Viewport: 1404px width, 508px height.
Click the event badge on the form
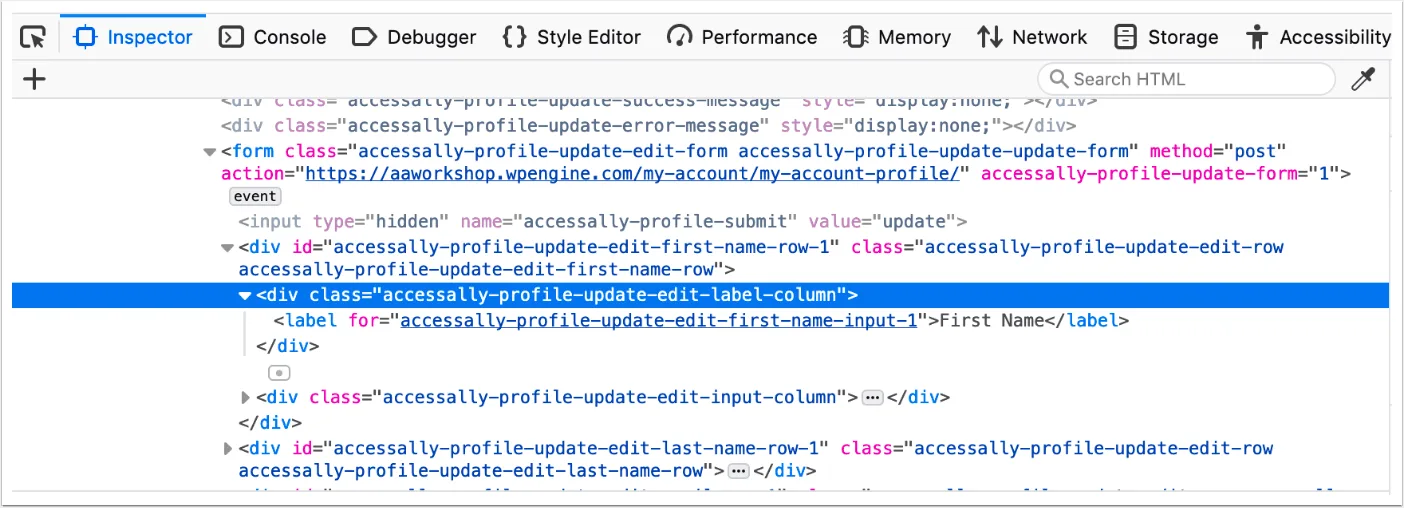click(255, 197)
